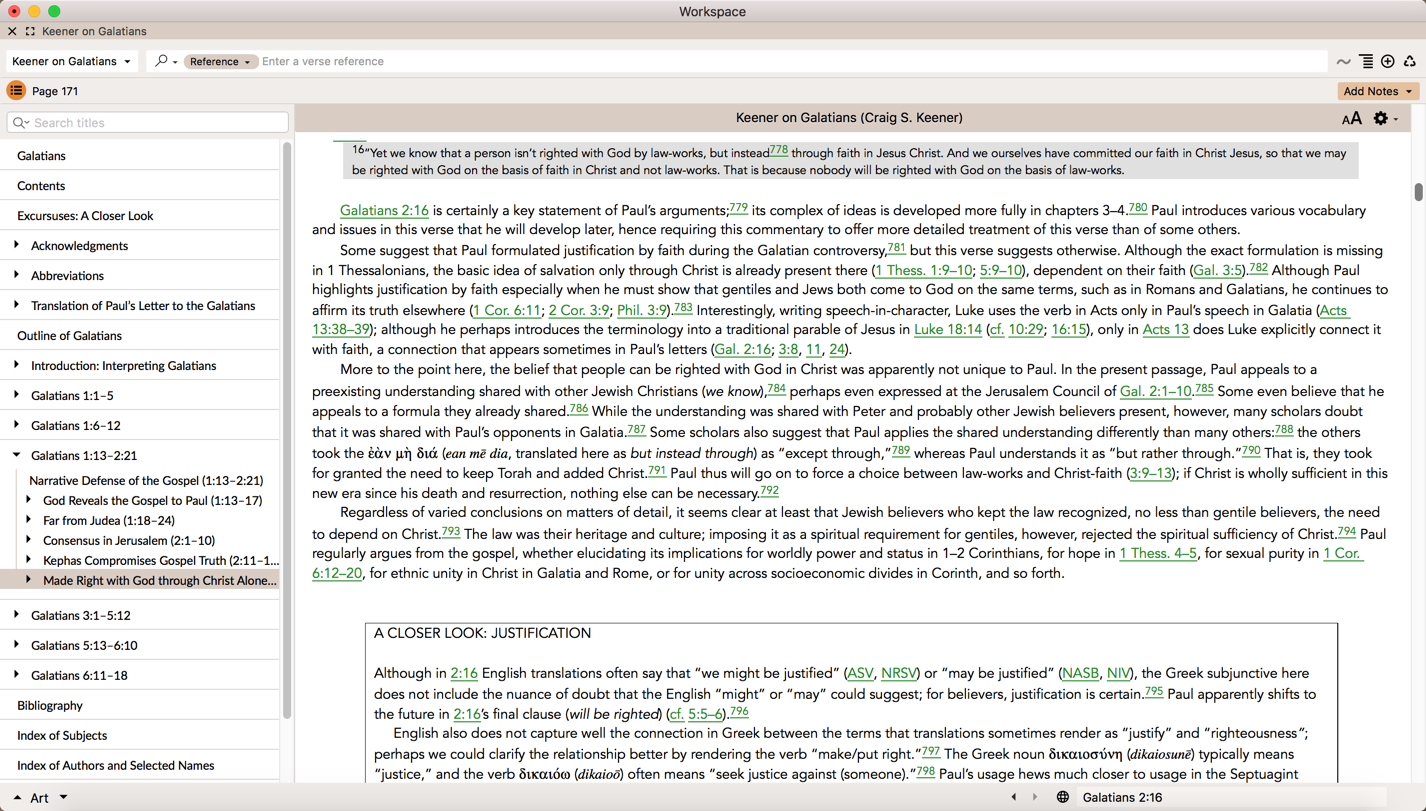1426x811 pixels.
Task: Follow the Luke 18:14 link
Action: pos(947,329)
